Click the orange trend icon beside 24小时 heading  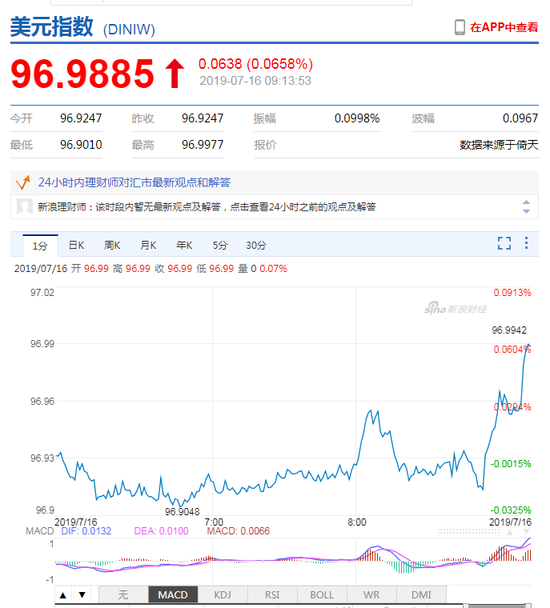click(x=23, y=183)
